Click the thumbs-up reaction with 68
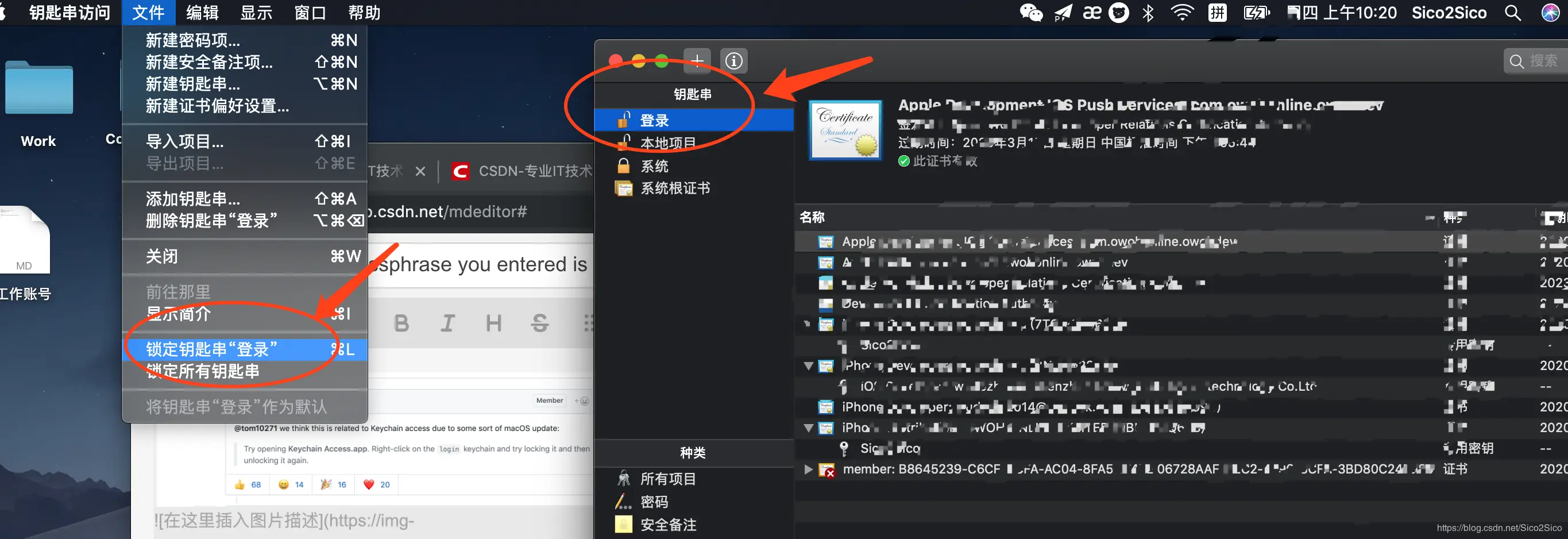Image resolution: width=1568 pixels, height=539 pixels. [248, 485]
